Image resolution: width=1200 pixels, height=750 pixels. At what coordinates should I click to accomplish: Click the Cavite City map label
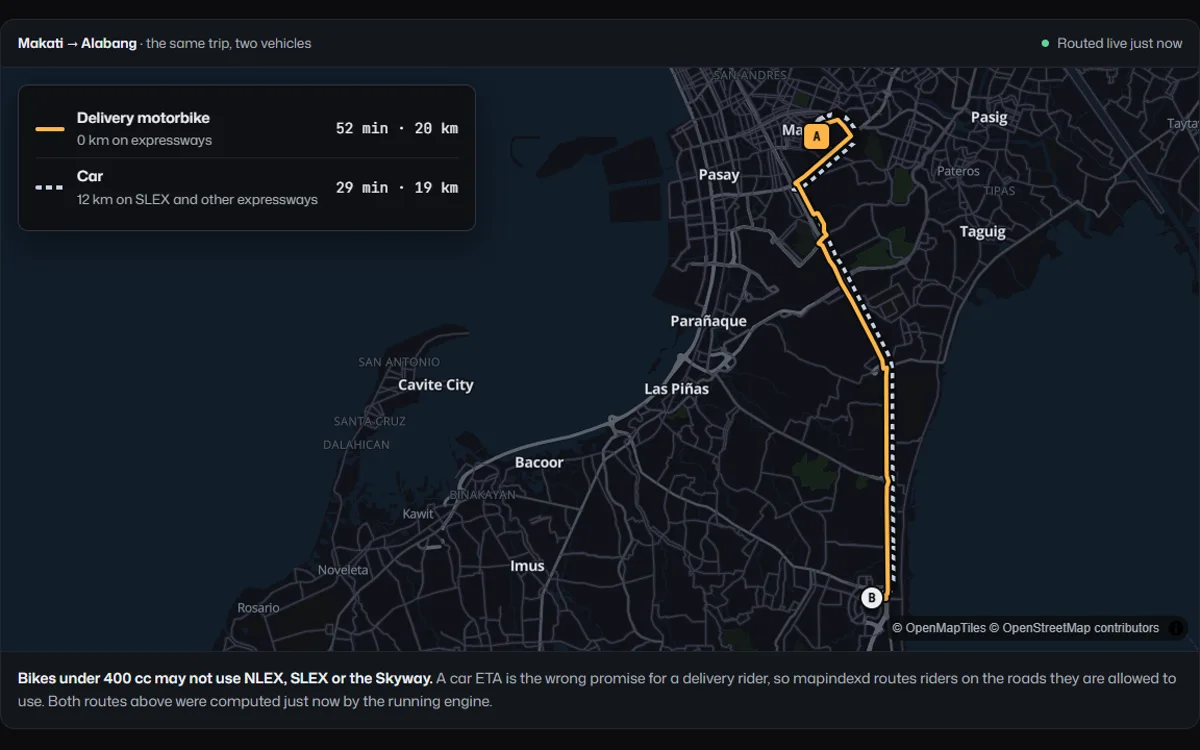coord(435,385)
